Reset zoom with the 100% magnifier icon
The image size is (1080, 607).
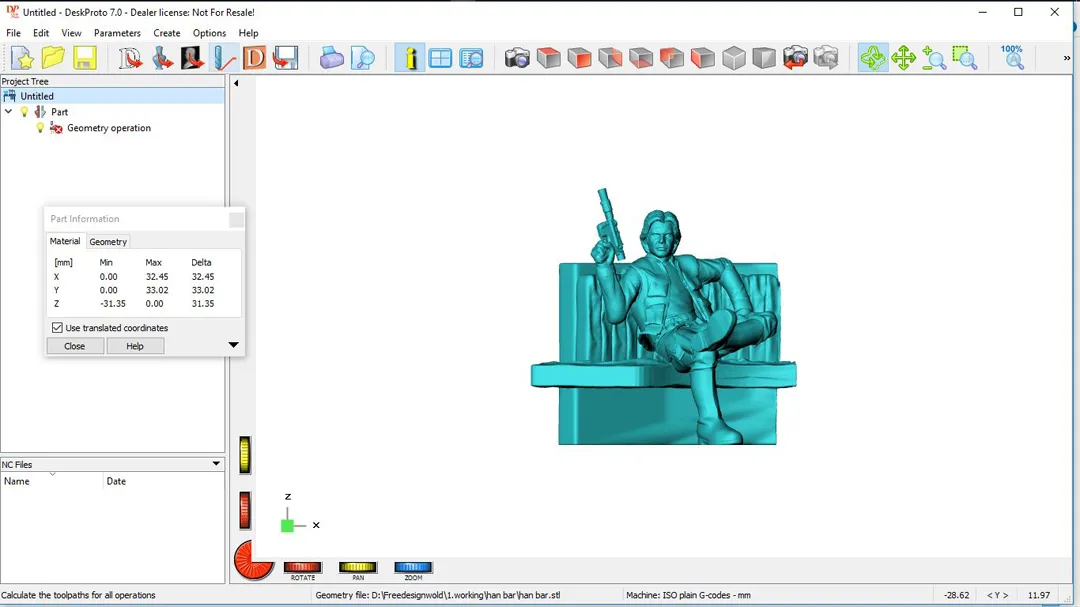pyautogui.click(x=1012, y=58)
